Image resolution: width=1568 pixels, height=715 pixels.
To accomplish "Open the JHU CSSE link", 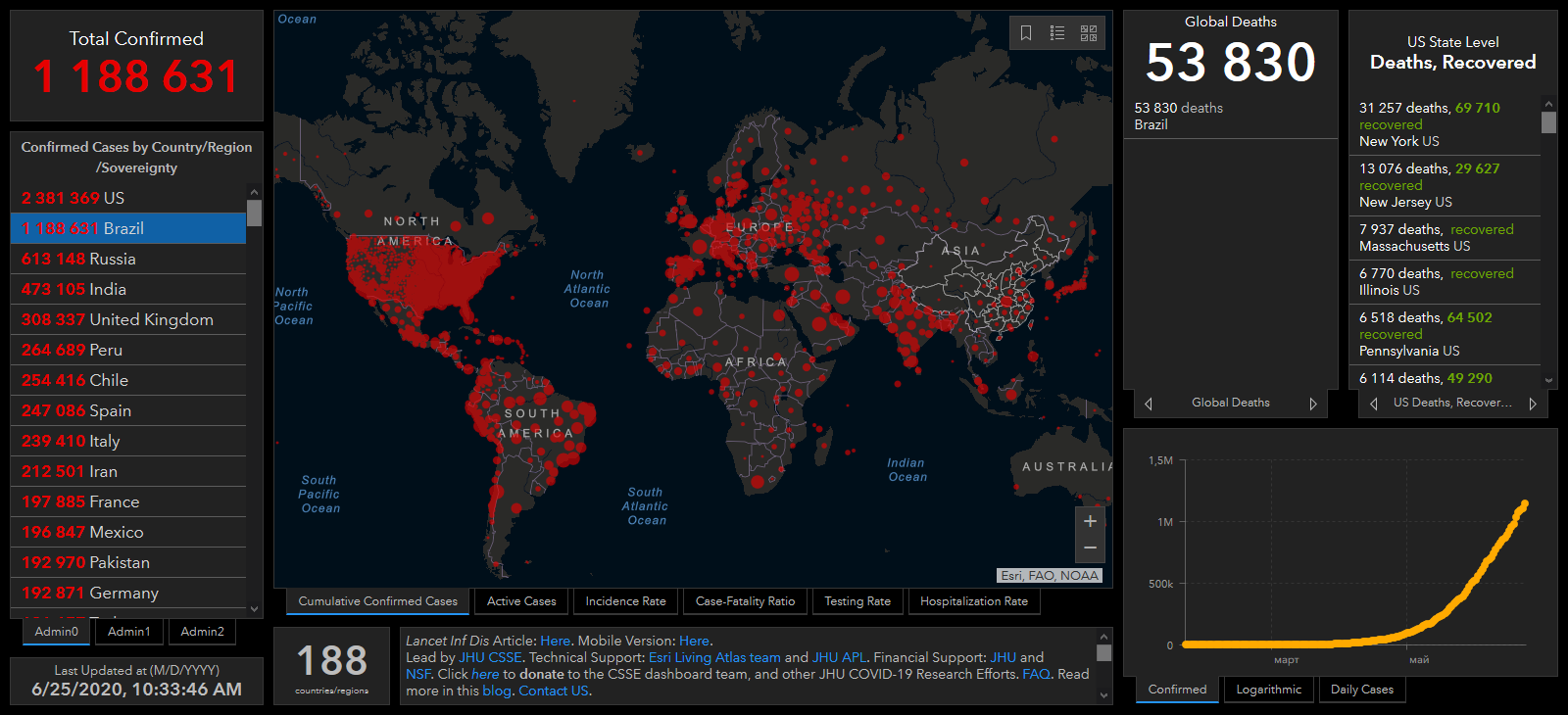I will tap(490, 658).
